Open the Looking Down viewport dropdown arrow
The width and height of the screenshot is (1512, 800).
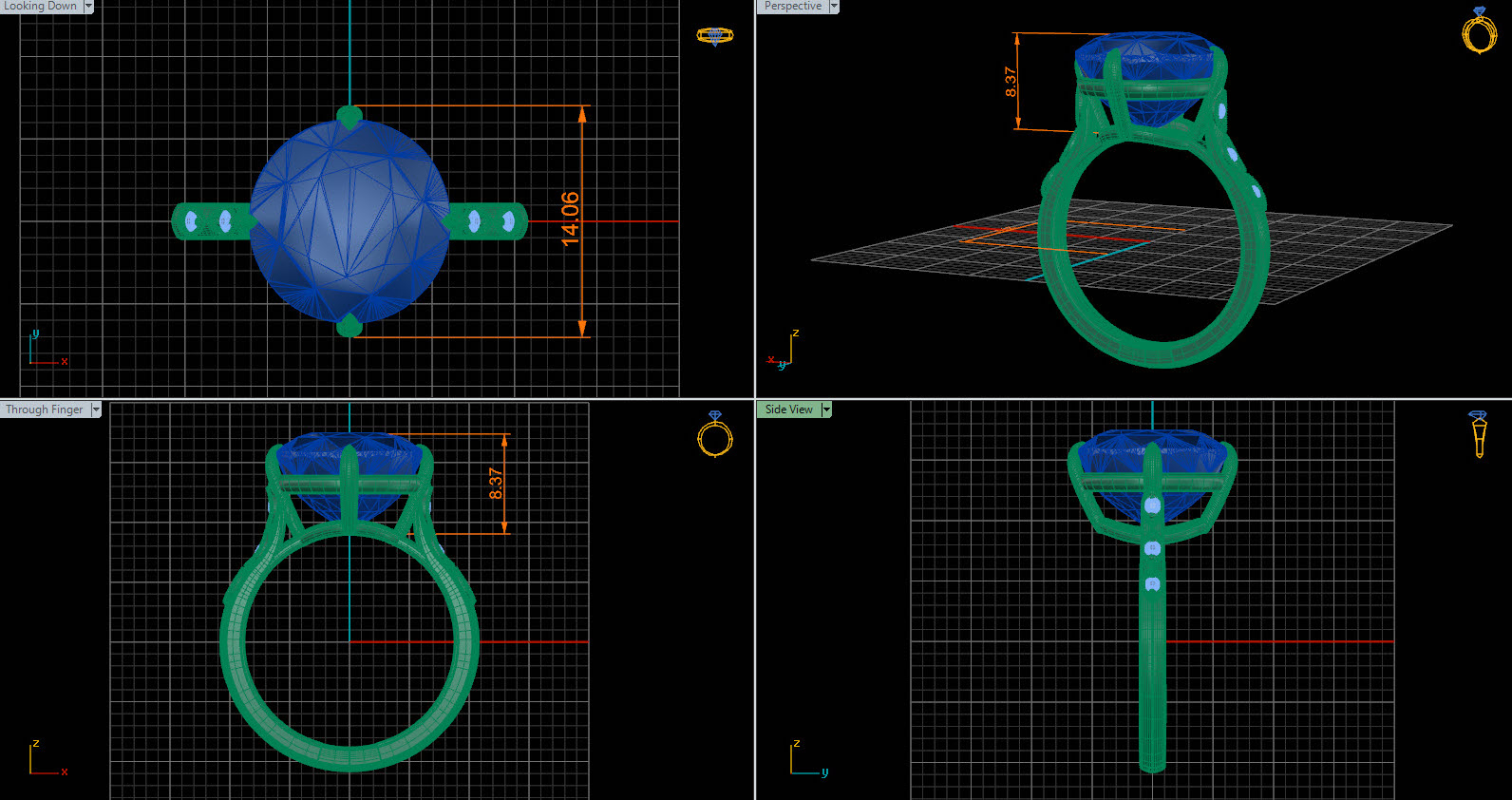[x=89, y=7]
